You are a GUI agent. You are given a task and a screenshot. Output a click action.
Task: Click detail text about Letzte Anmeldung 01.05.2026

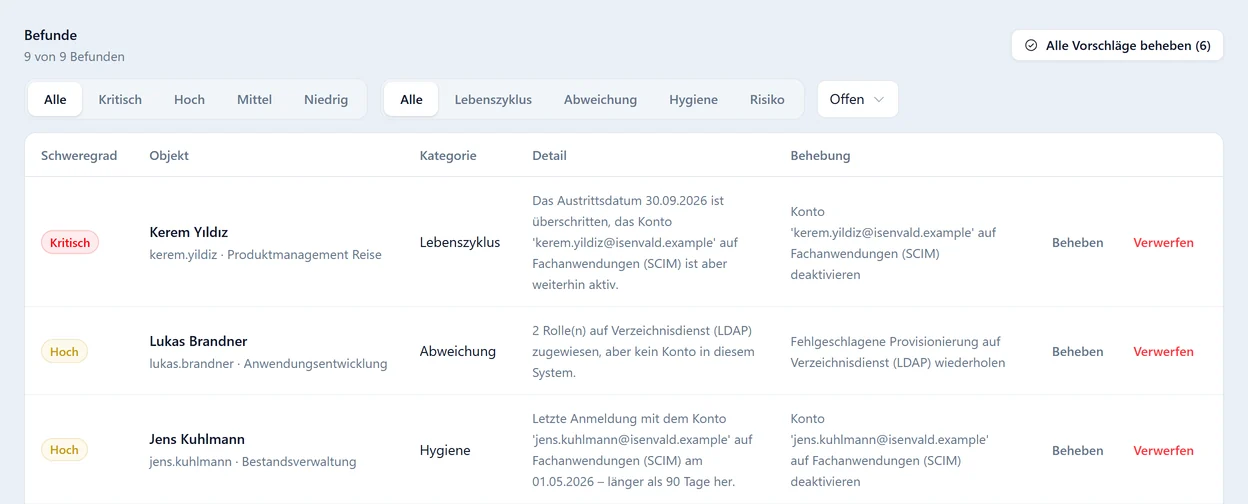click(x=642, y=450)
